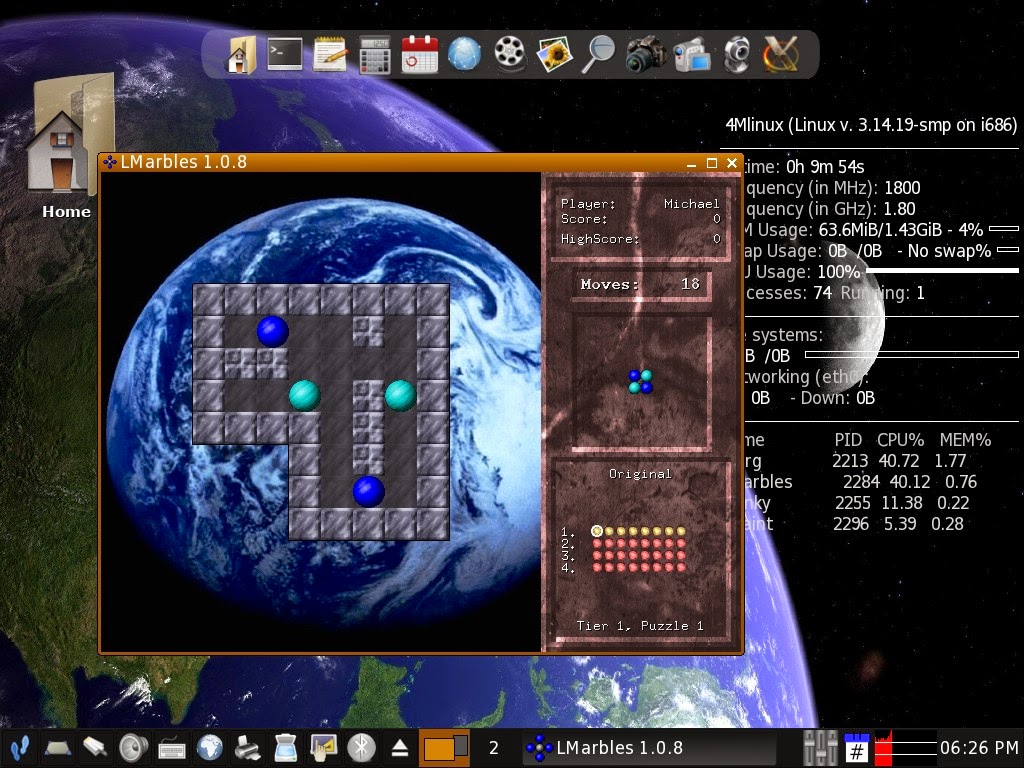
Task: Open the printer icon in taskbar
Action: click(248, 748)
